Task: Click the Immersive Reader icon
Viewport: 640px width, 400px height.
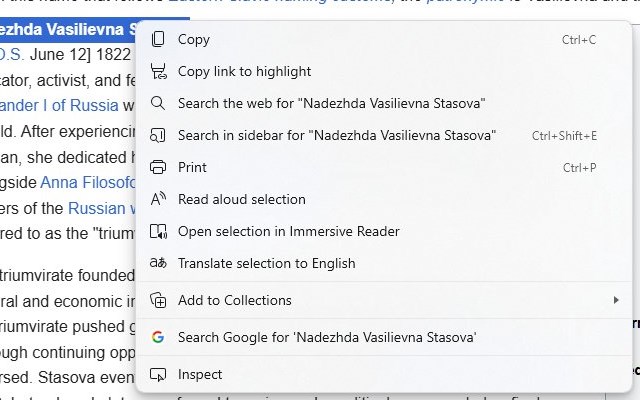Action: 158,232
